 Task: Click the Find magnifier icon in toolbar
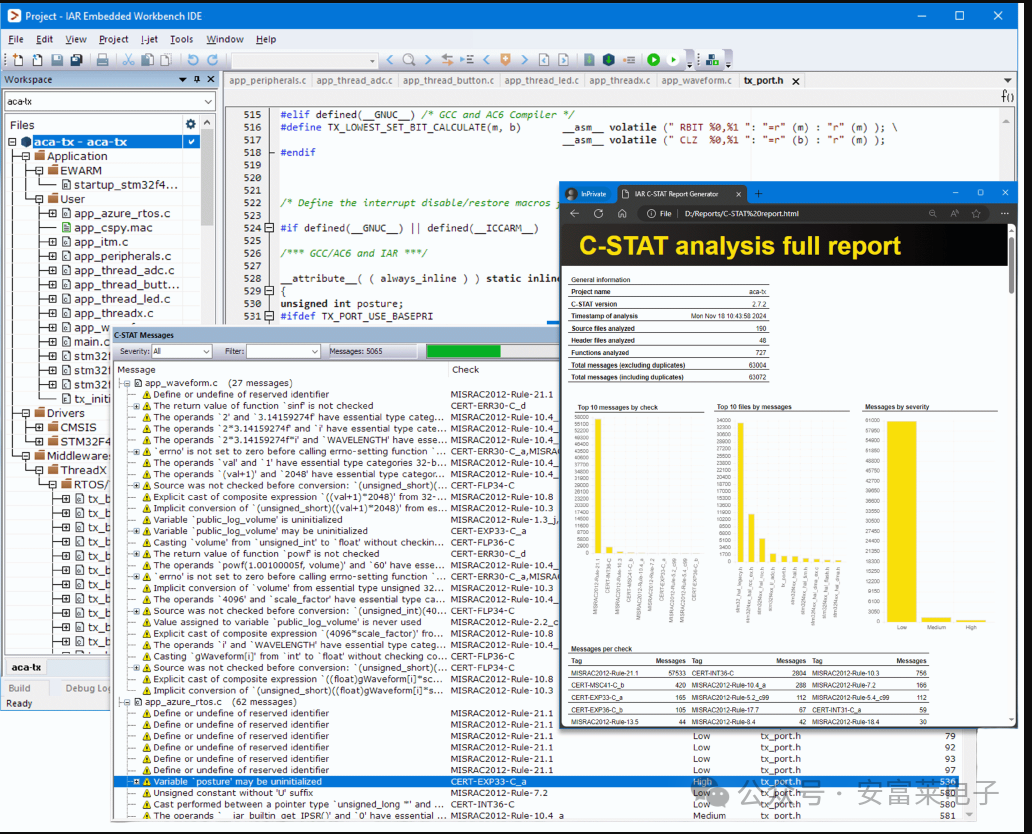[x=409, y=60]
